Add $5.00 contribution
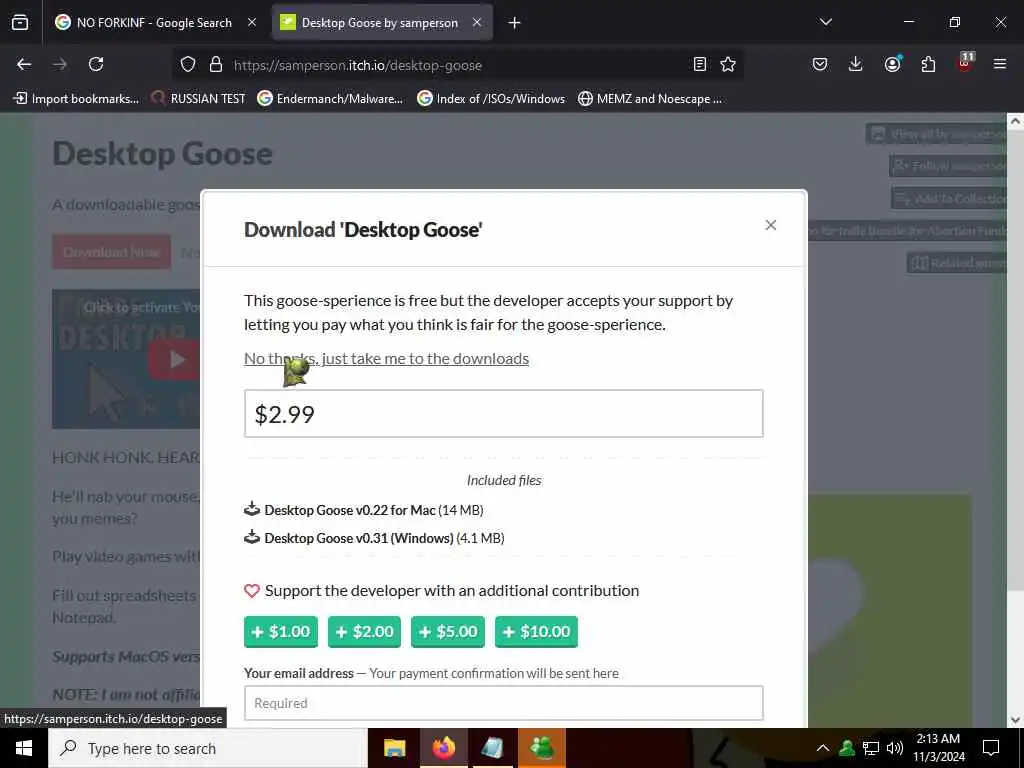Screen dimensions: 1024x768 (x=448, y=632)
